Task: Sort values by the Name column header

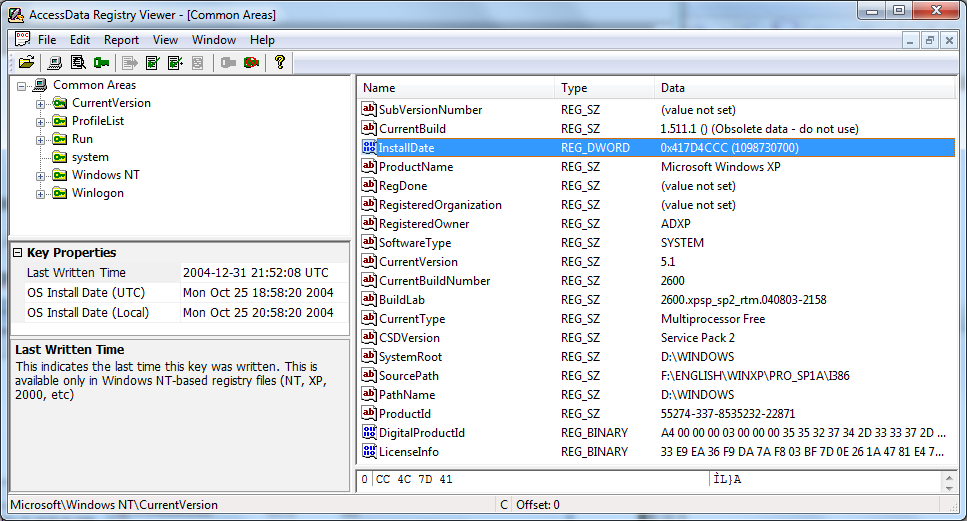Action: (x=456, y=88)
